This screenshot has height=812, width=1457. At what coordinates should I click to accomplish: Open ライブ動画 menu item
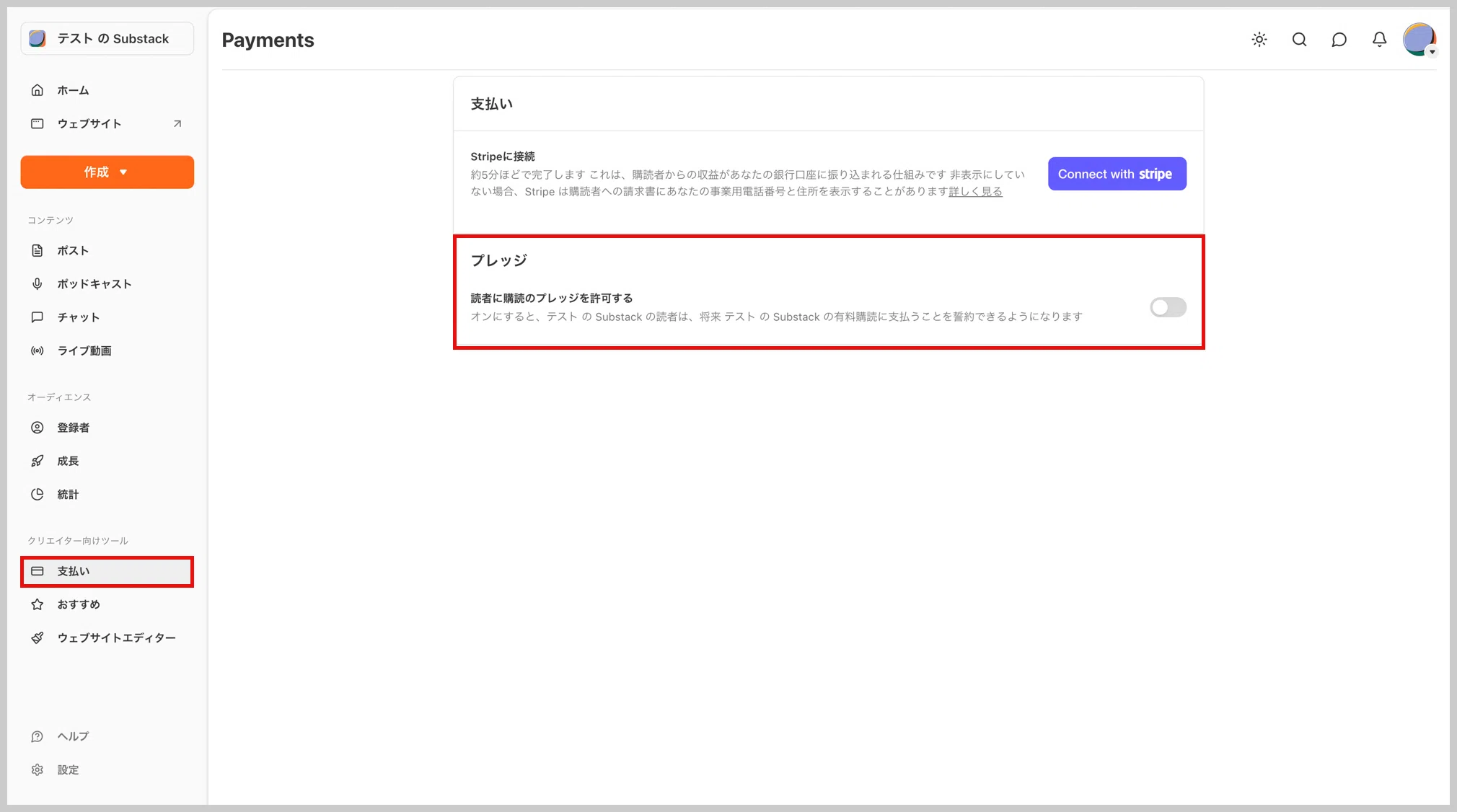click(107, 350)
